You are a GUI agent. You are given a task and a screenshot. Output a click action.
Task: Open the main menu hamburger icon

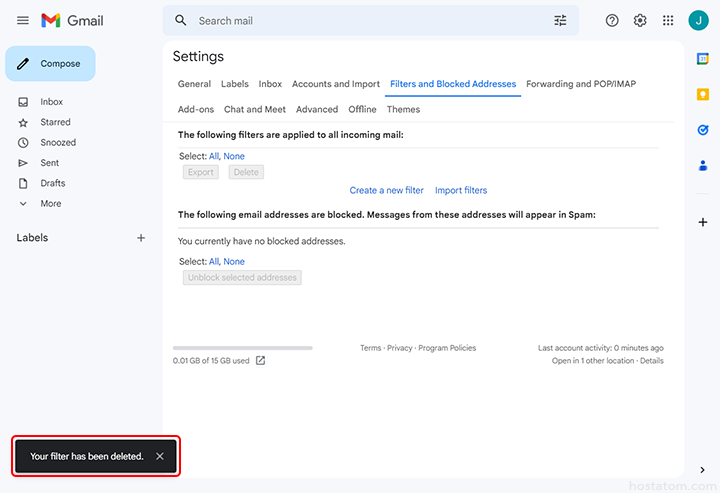tap(23, 21)
